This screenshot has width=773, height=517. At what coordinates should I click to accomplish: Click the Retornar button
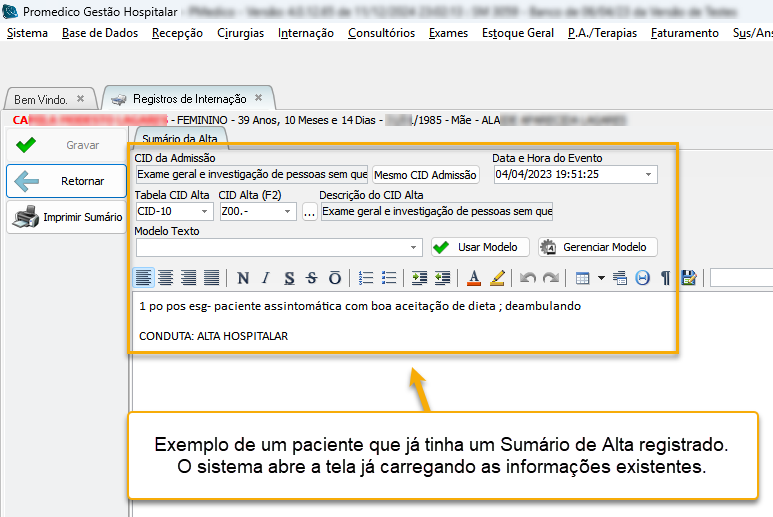coord(69,181)
